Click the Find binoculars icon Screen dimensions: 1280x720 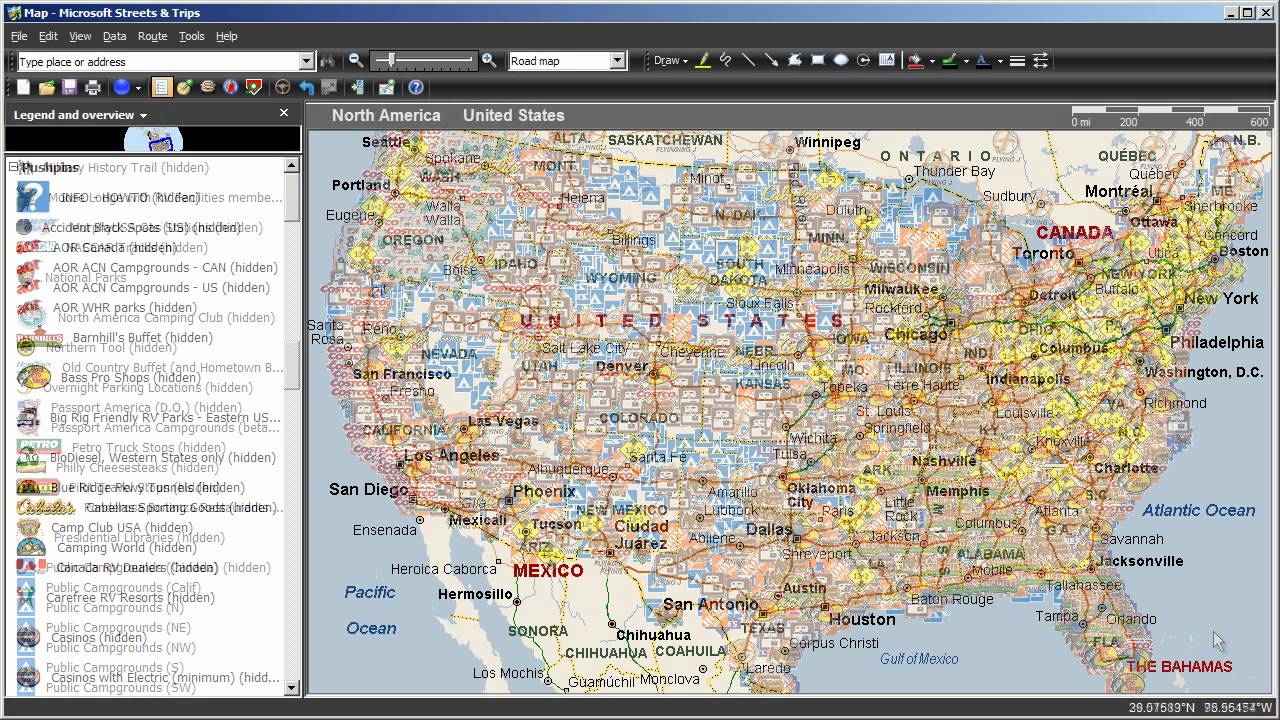[328, 61]
